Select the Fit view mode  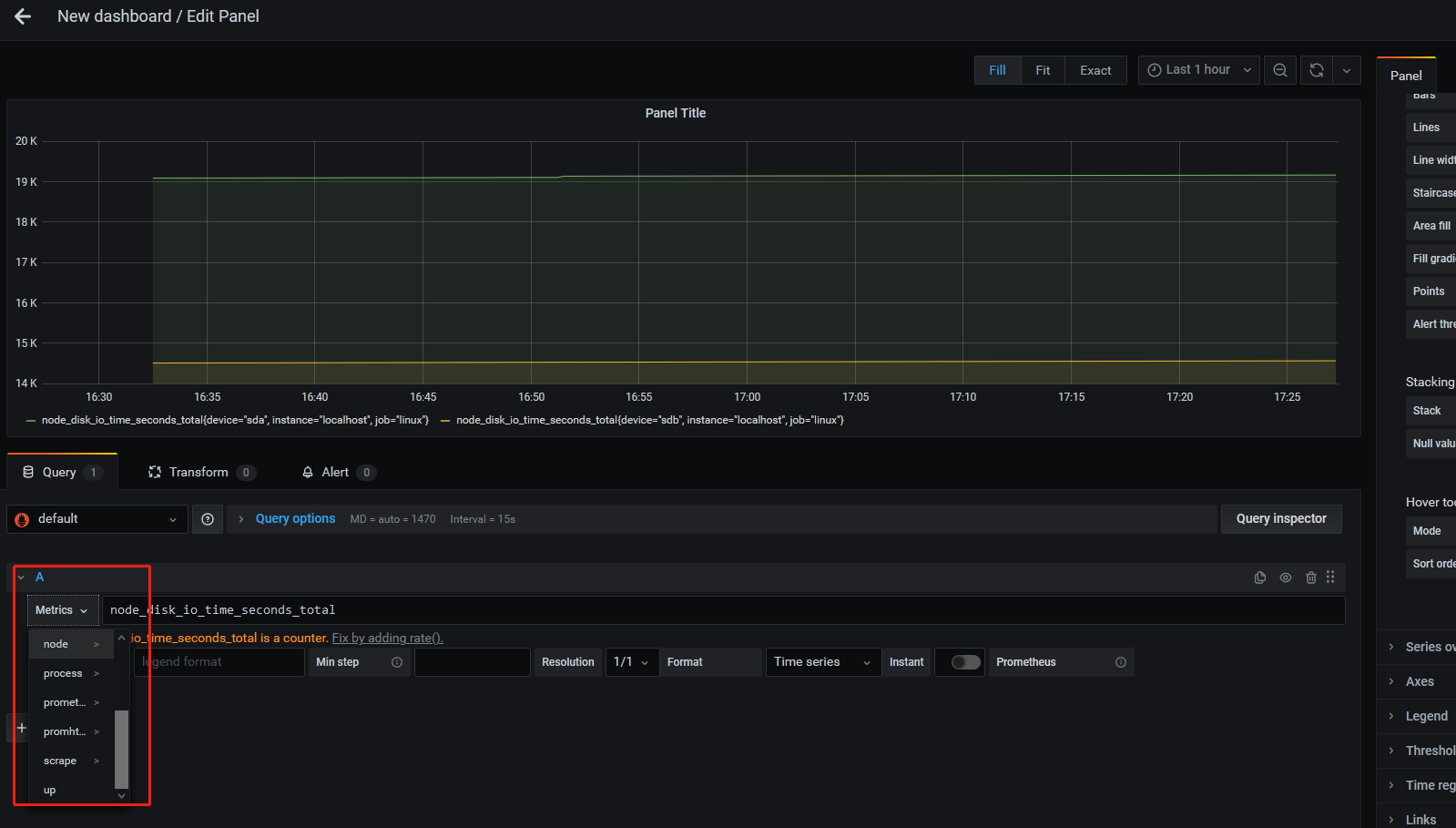[x=1043, y=70]
